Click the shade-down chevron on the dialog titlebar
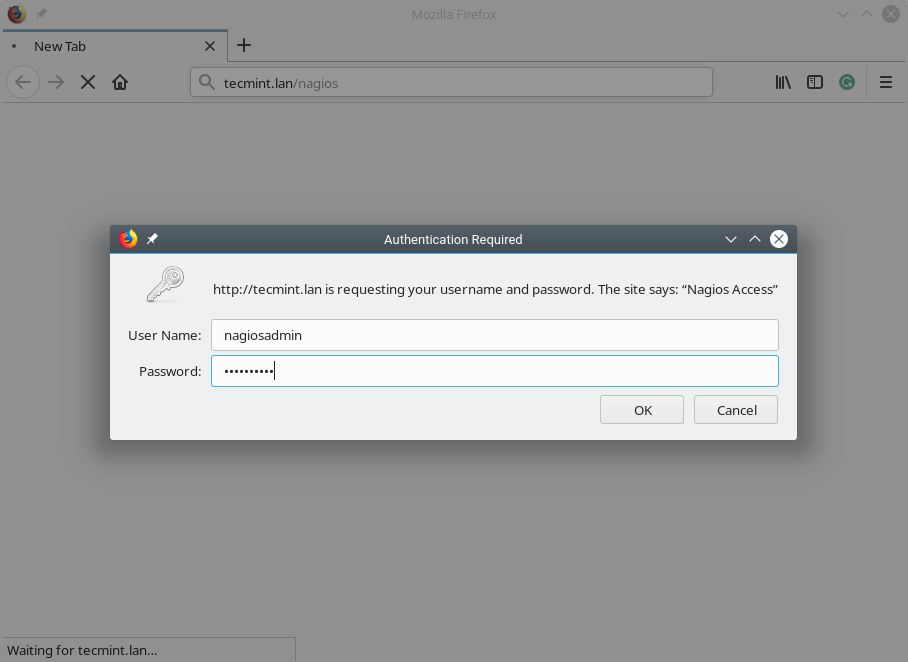The height and width of the screenshot is (662, 908). (731, 239)
